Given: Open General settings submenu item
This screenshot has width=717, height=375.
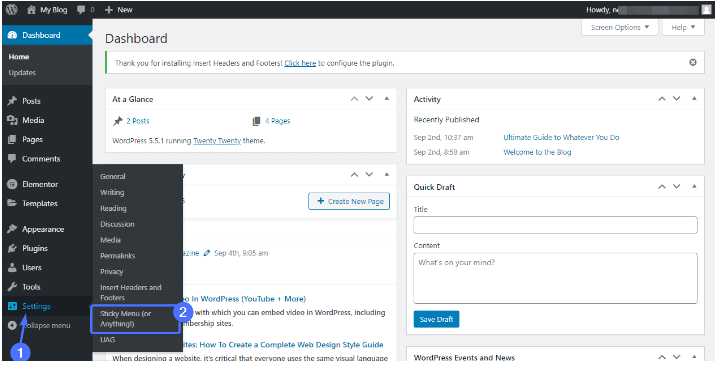Looking at the screenshot, I should (x=113, y=177).
